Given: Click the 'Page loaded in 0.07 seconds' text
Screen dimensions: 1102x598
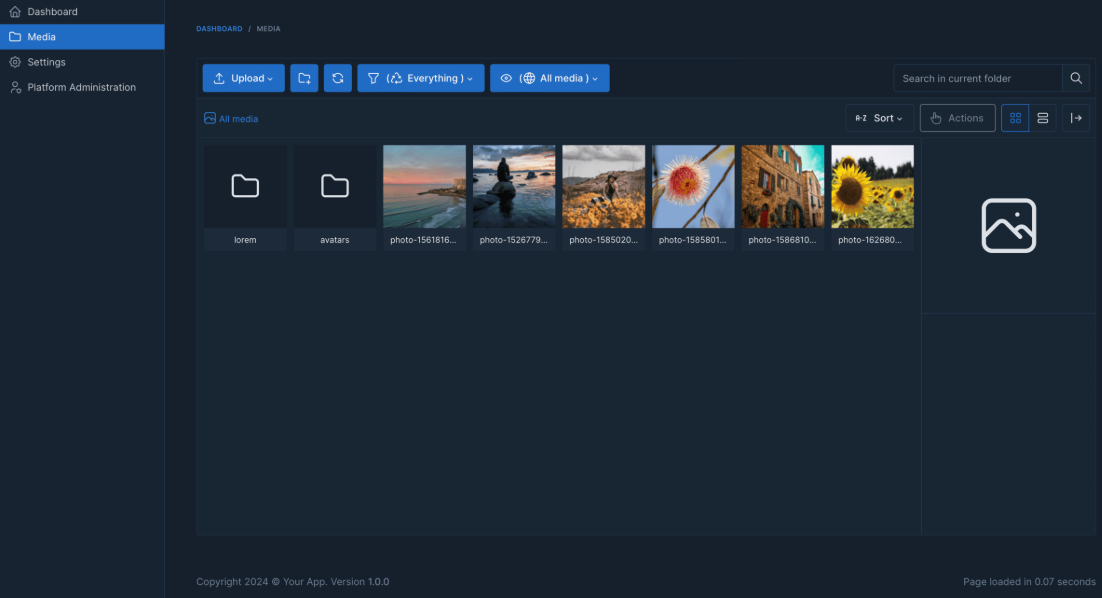Looking at the screenshot, I should [x=1029, y=581].
